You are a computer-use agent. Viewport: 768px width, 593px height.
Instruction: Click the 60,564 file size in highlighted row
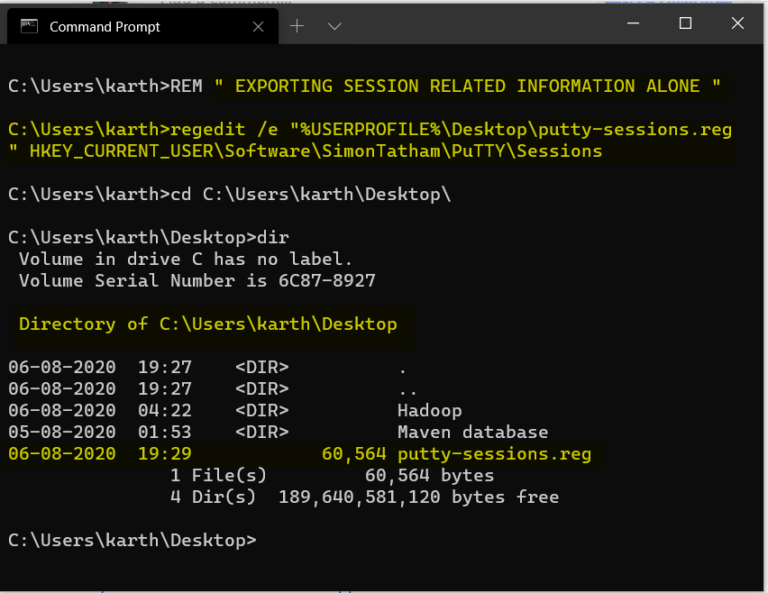(354, 454)
